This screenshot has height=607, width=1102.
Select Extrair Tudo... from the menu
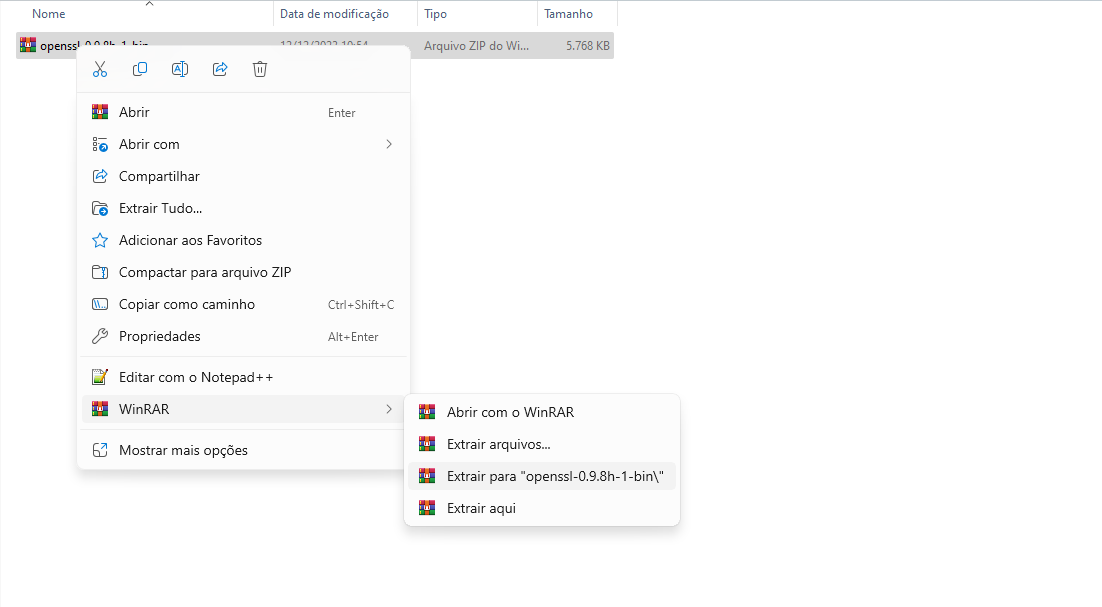[x=160, y=209]
